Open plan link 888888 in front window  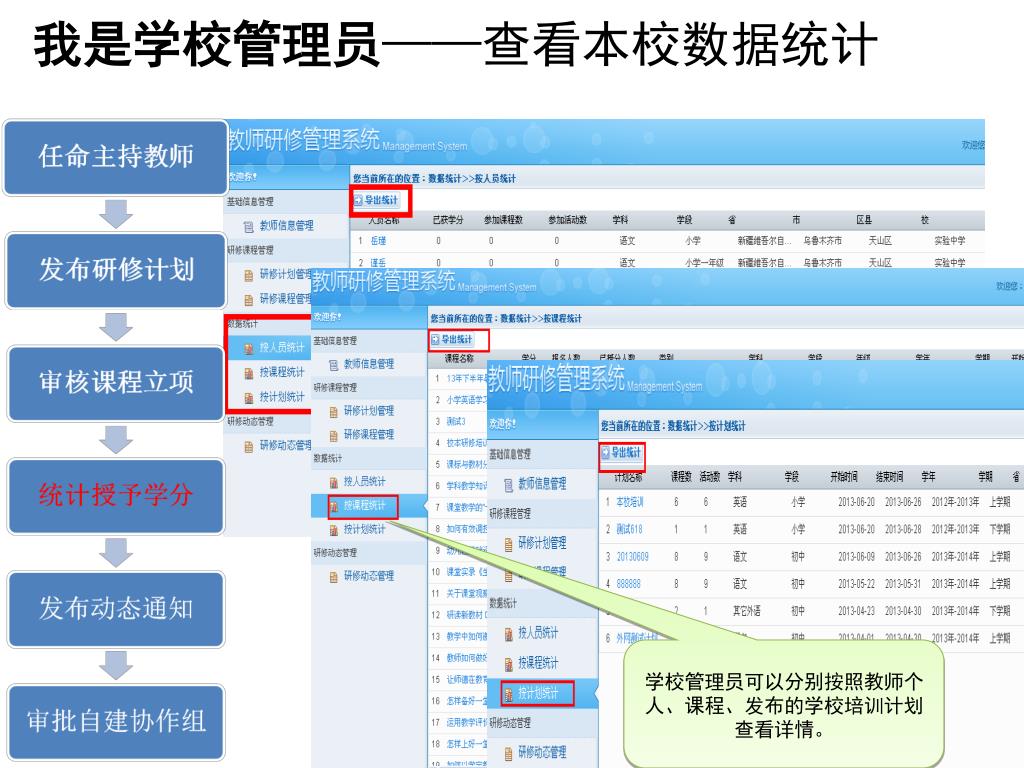click(628, 584)
